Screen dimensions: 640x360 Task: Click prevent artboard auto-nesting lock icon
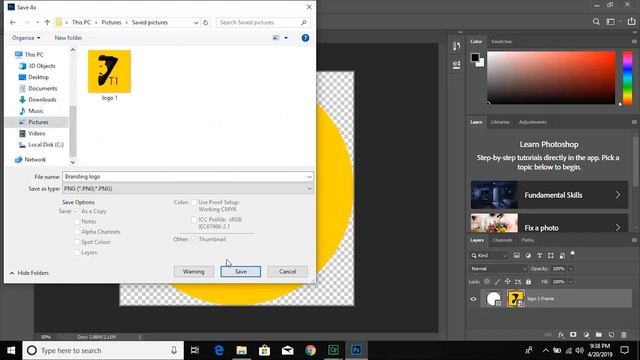[x=518, y=282]
